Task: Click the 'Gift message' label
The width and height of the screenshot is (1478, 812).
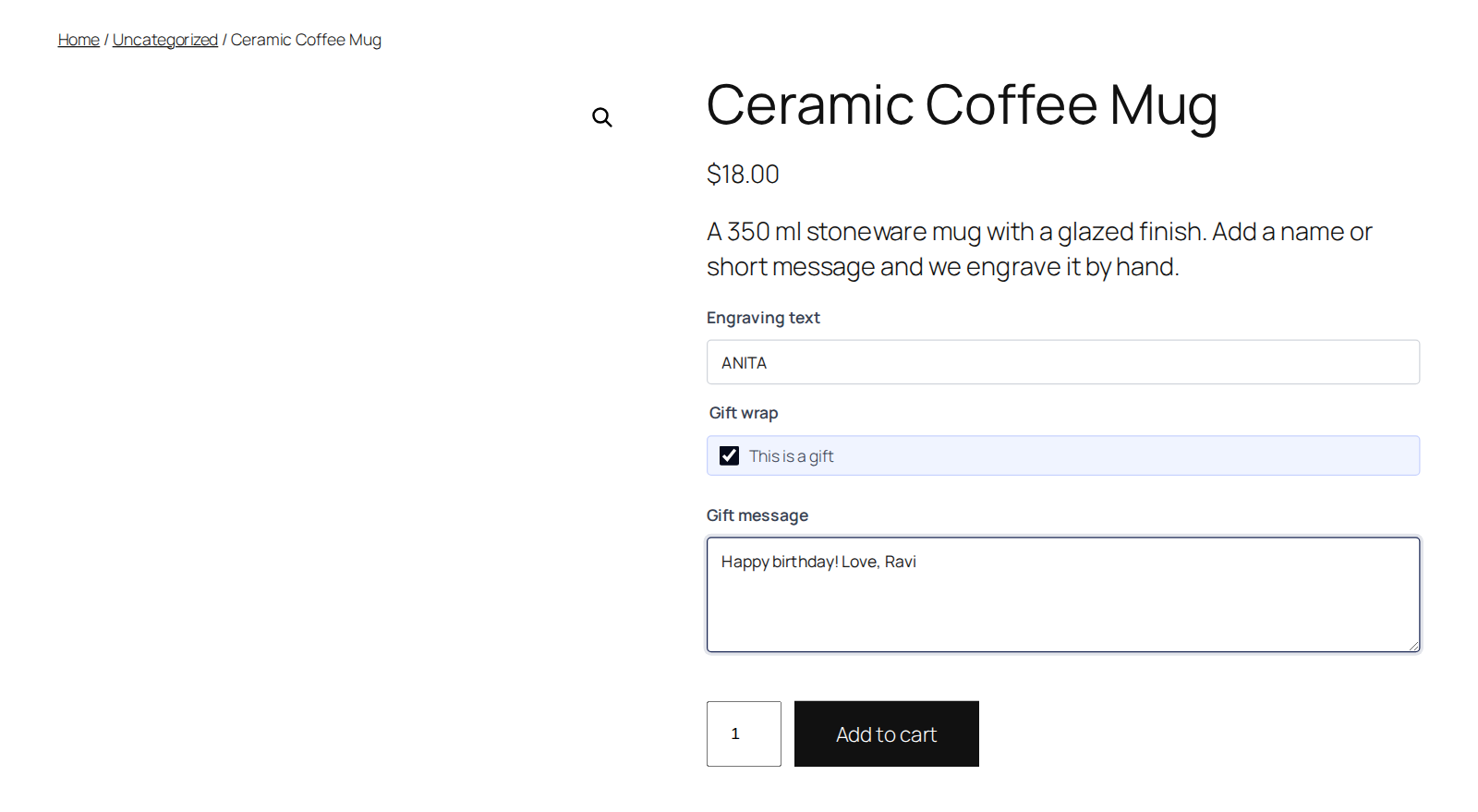Action: point(757,515)
